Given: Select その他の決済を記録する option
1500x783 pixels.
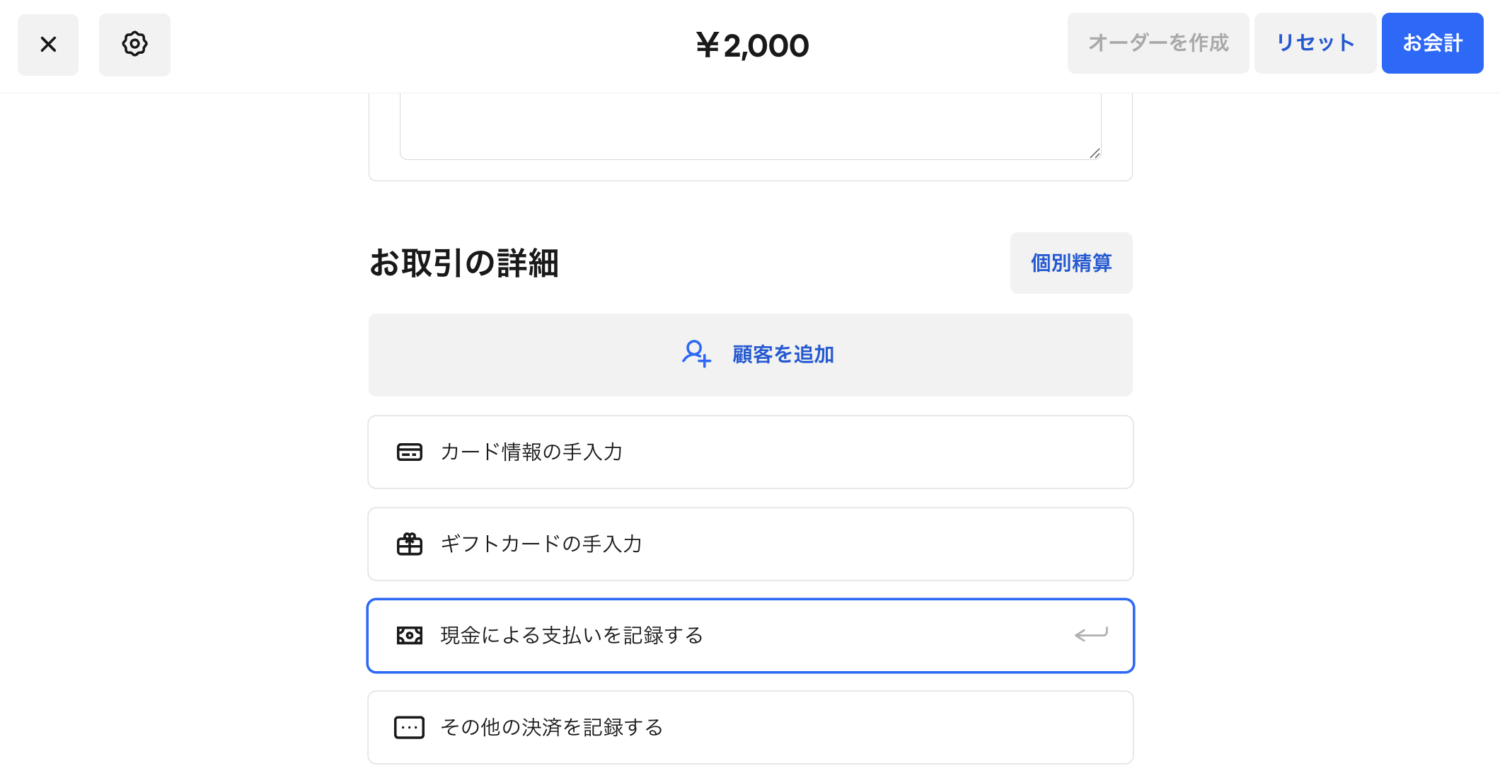Looking at the screenshot, I should point(750,727).
